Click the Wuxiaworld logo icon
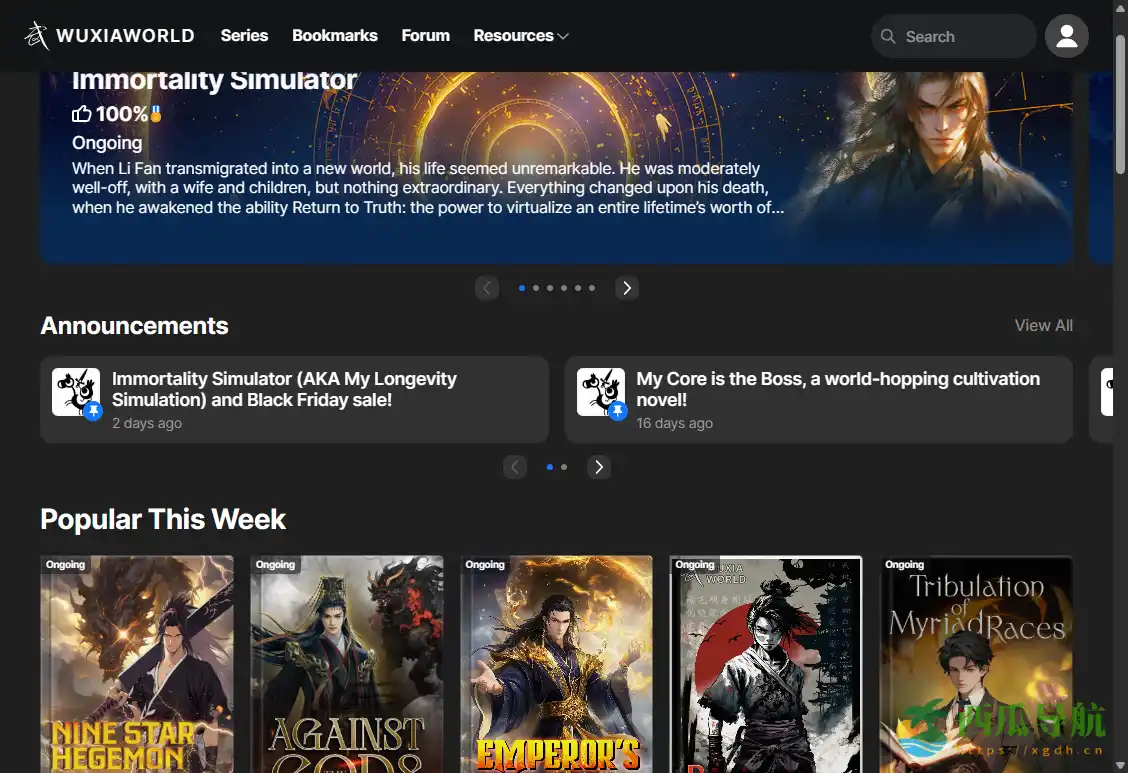The width and height of the screenshot is (1128, 773). 37,36
